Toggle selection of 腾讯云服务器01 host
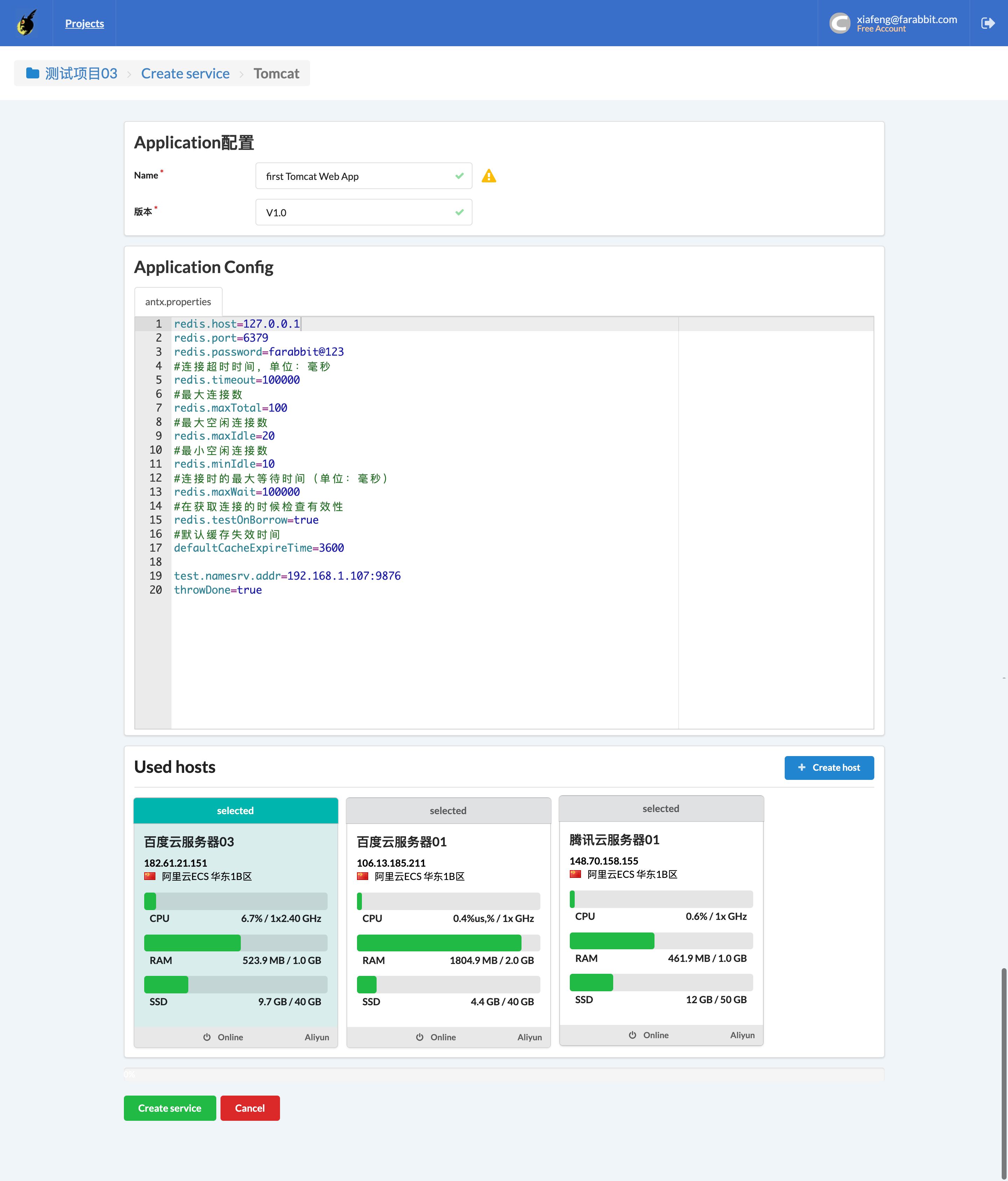Viewport: 1008px width, 1181px height. click(661, 808)
